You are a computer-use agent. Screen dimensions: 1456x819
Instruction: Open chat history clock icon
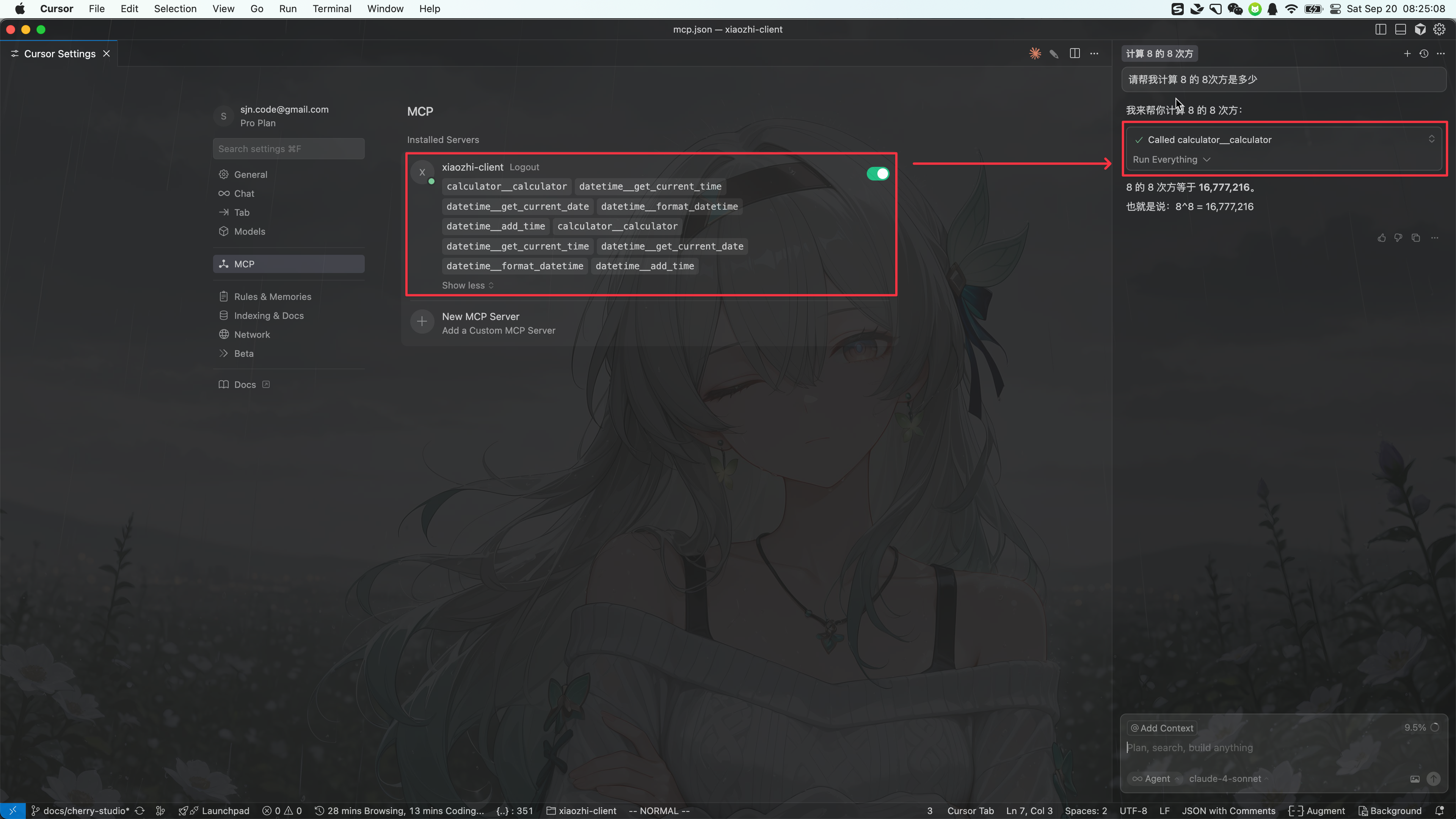click(1424, 54)
